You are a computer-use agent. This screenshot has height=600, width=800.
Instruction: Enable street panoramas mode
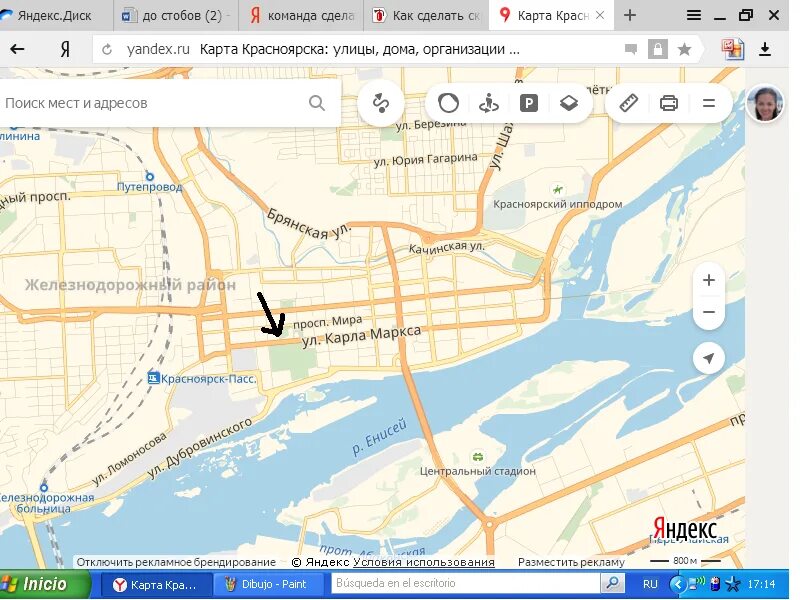[489, 103]
